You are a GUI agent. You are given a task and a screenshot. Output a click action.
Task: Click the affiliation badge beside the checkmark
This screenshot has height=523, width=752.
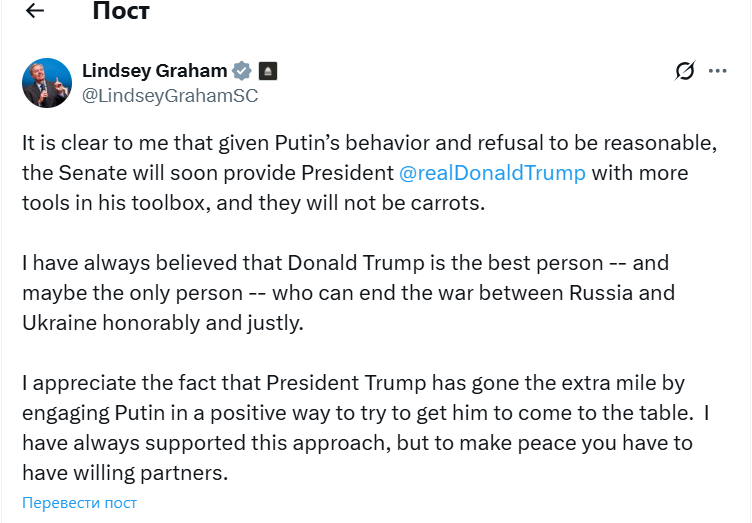point(267,71)
